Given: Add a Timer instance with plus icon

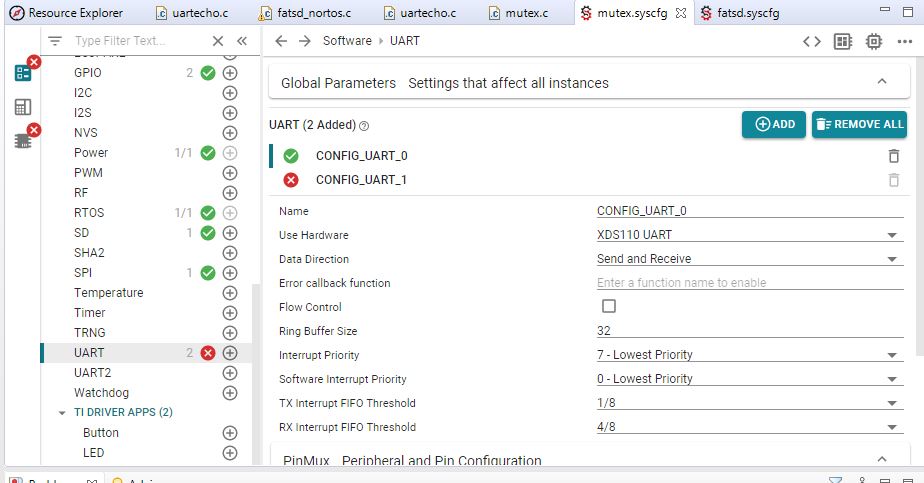Looking at the screenshot, I should pos(230,313).
